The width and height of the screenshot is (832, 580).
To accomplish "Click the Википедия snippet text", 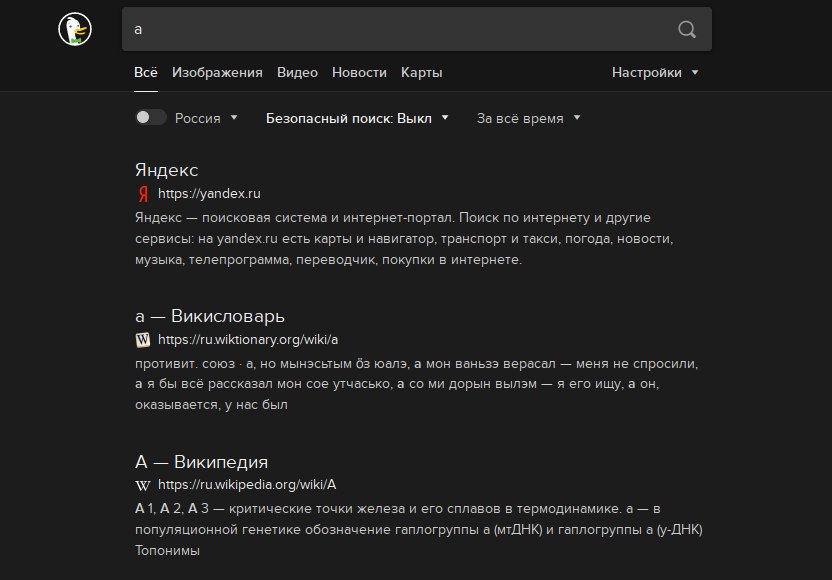I will point(419,530).
